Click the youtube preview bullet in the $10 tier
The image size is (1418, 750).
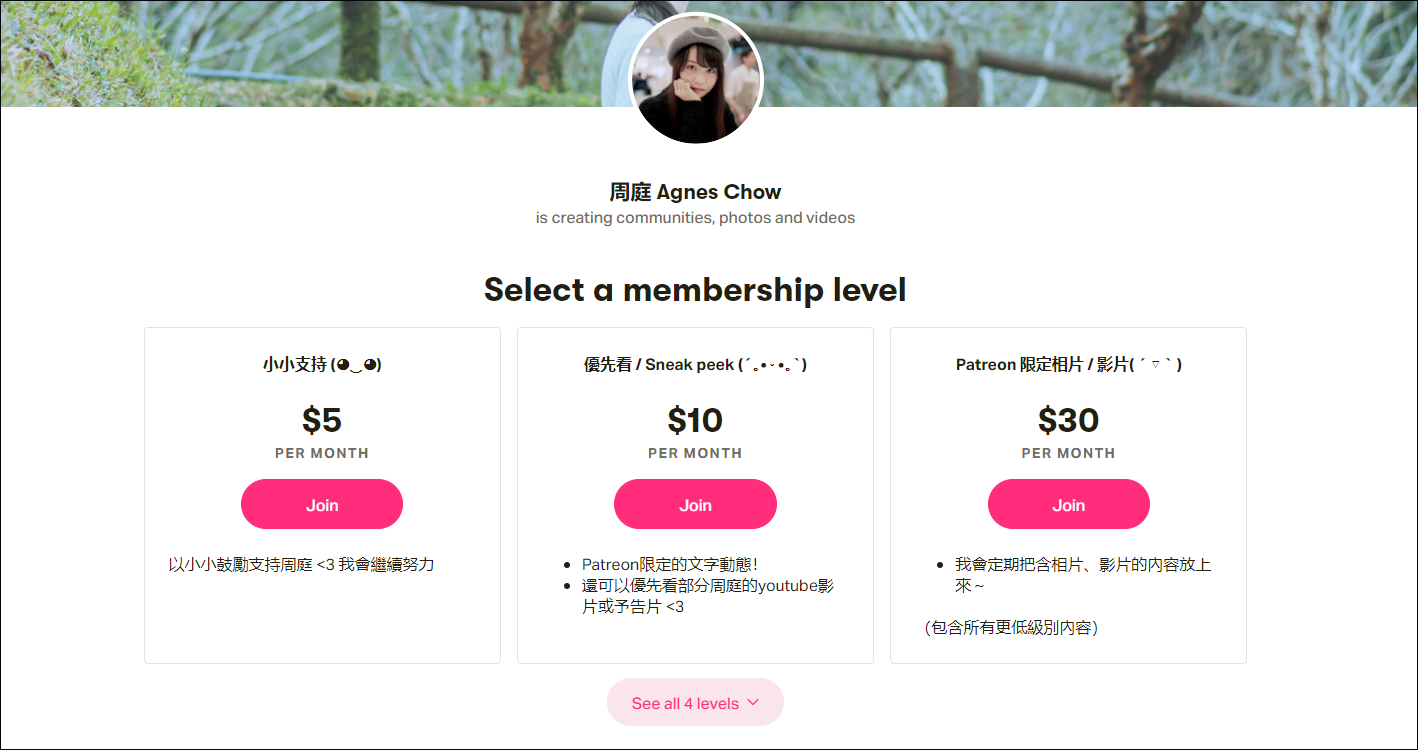pos(707,596)
